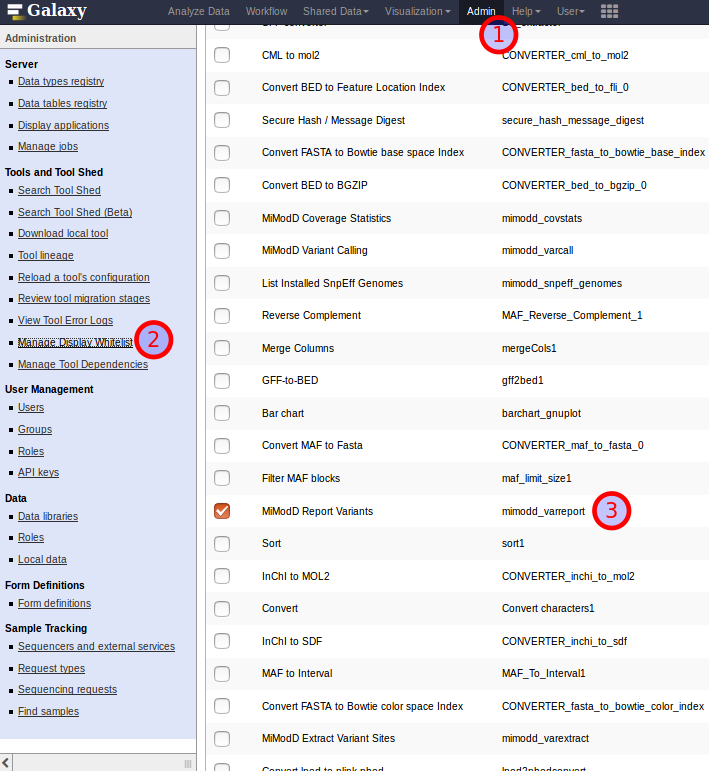
Task: Open Request types link
Action: pos(51,669)
